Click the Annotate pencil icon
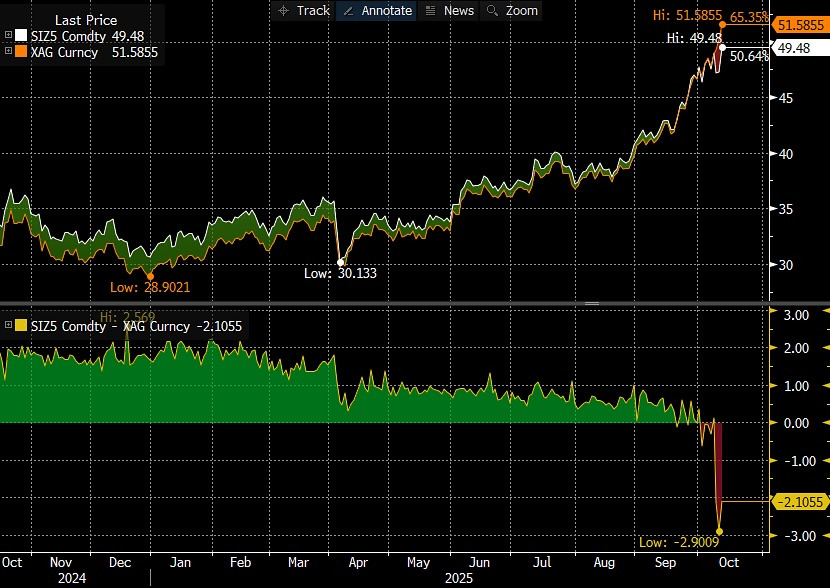The width and height of the screenshot is (830, 588). tap(348, 11)
